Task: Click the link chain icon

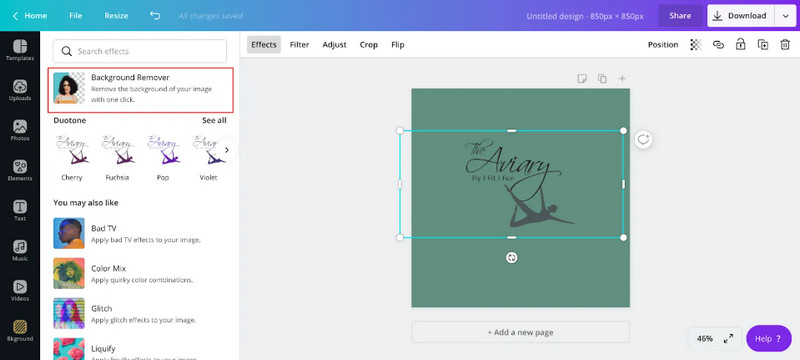Action: [718, 45]
